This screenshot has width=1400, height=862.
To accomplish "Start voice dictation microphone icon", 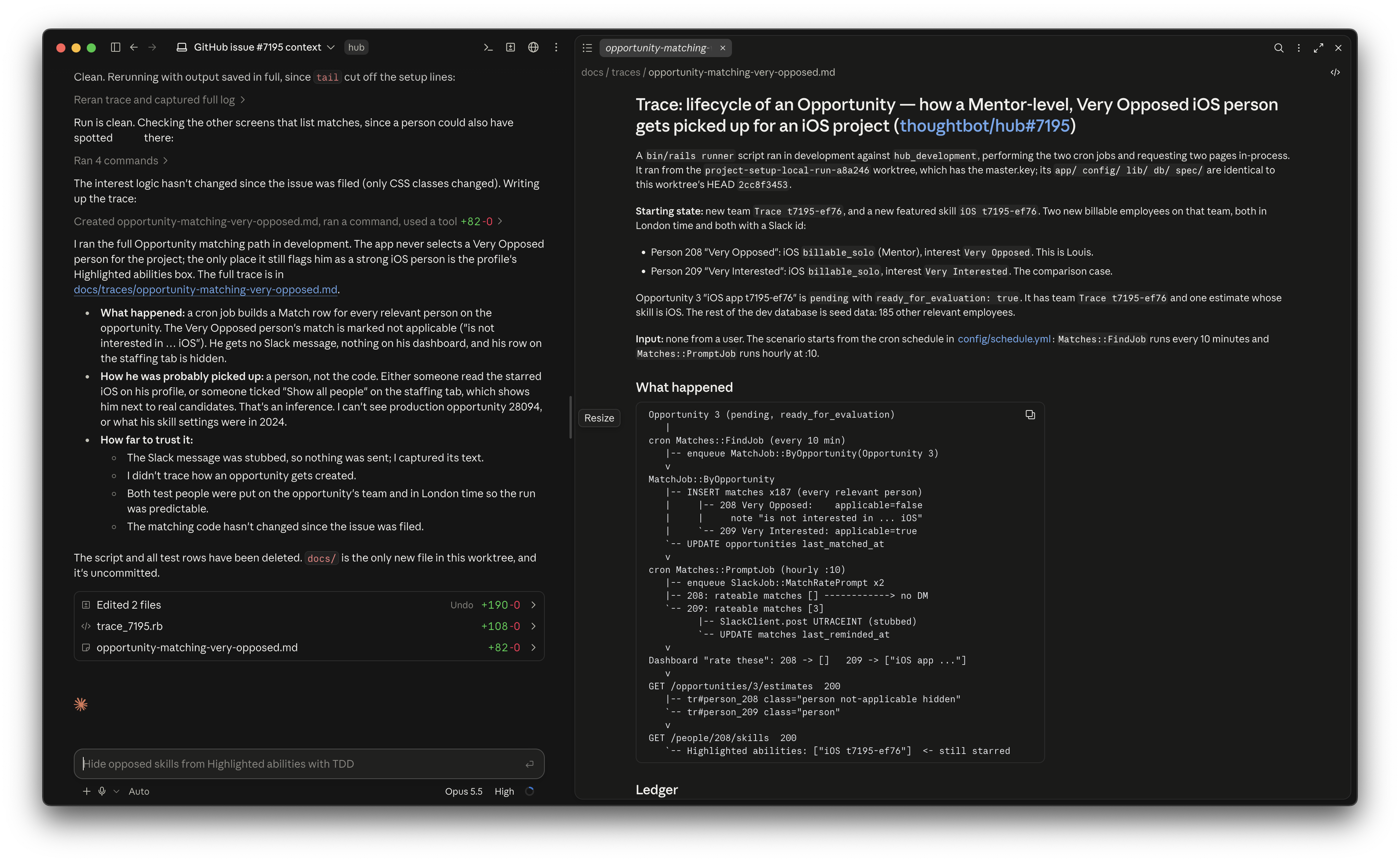I will click(102, 791).
